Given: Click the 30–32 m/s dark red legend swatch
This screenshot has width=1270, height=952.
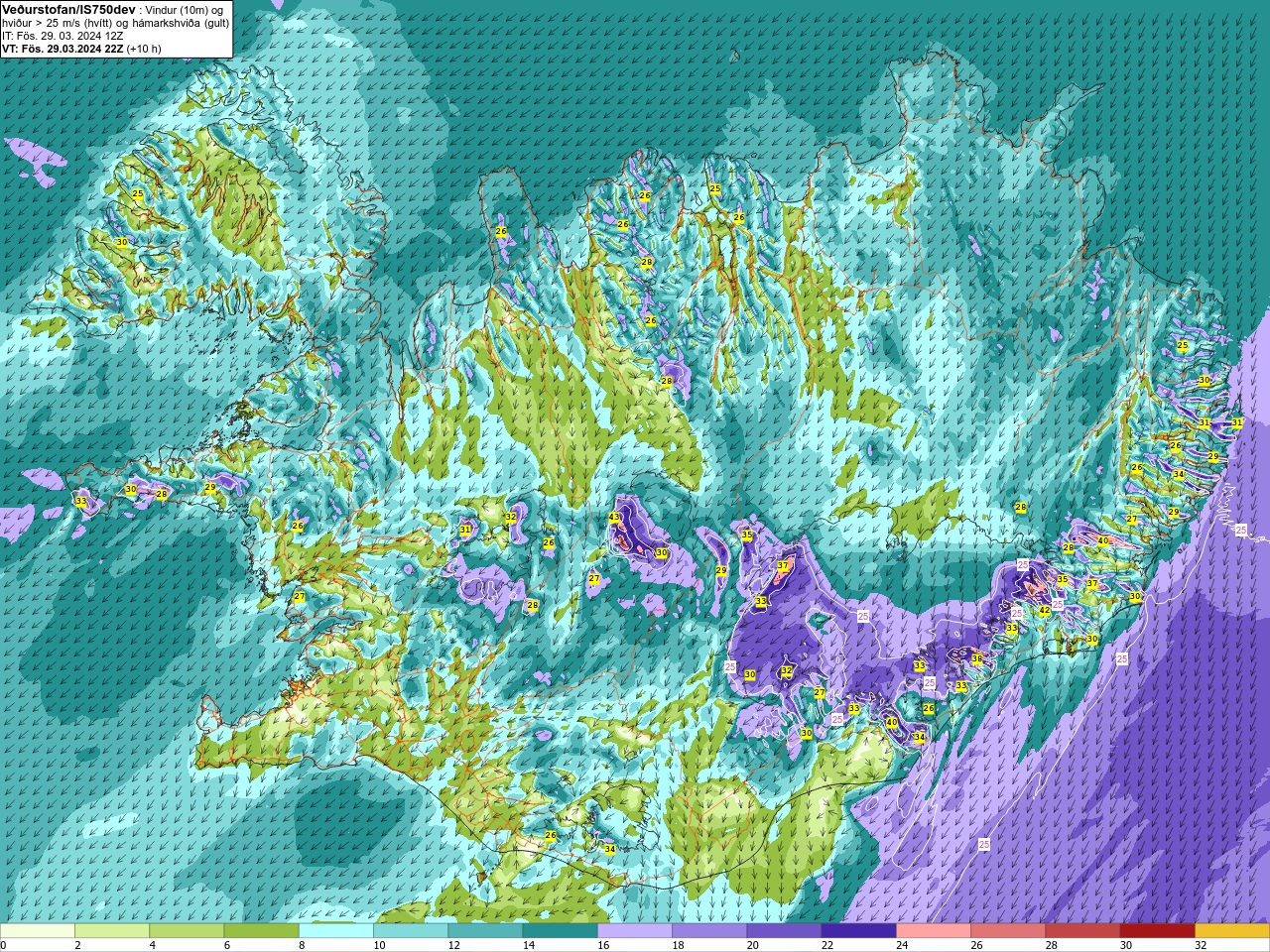Looking at the screenshot, I should 1157,931.
